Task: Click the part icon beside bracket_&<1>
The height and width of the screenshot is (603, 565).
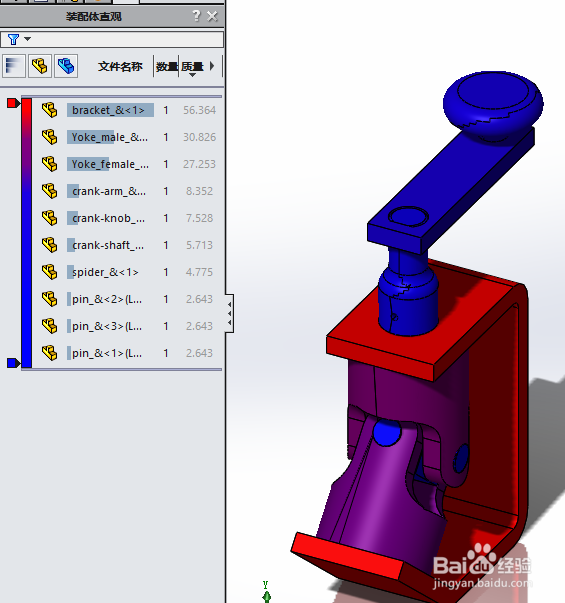Action: [50, 110]
